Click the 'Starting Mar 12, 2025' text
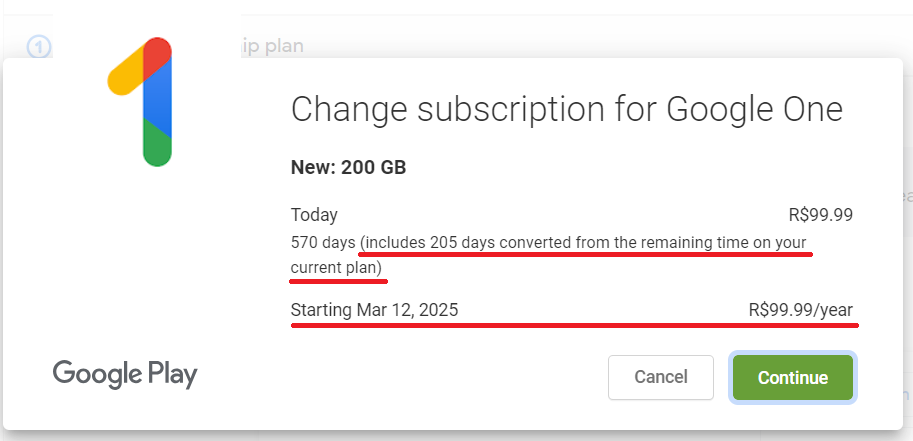 [374, 310]
